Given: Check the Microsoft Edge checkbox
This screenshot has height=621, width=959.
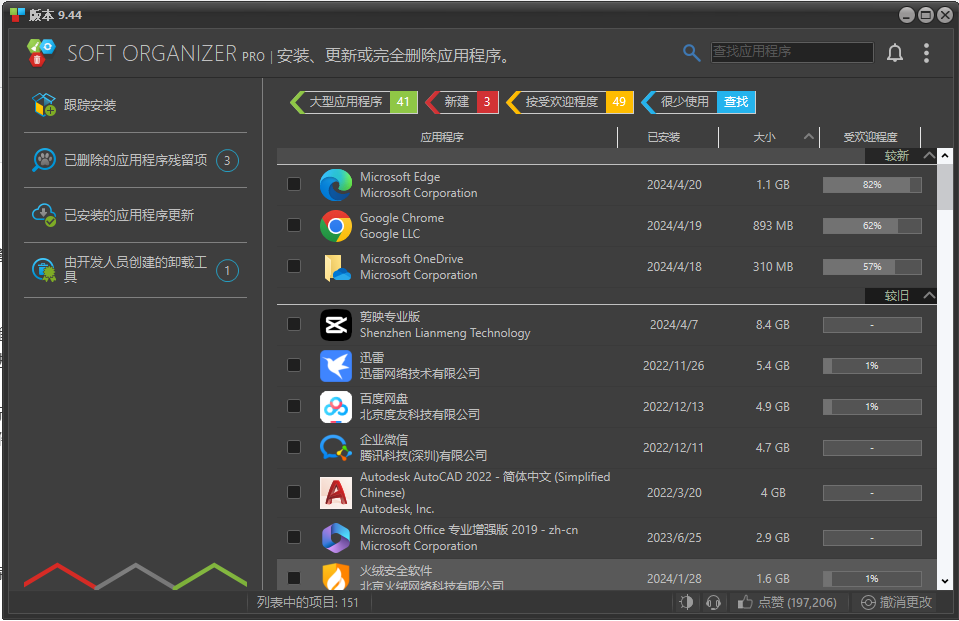Looking at the screenshot, I should [294, 184].
